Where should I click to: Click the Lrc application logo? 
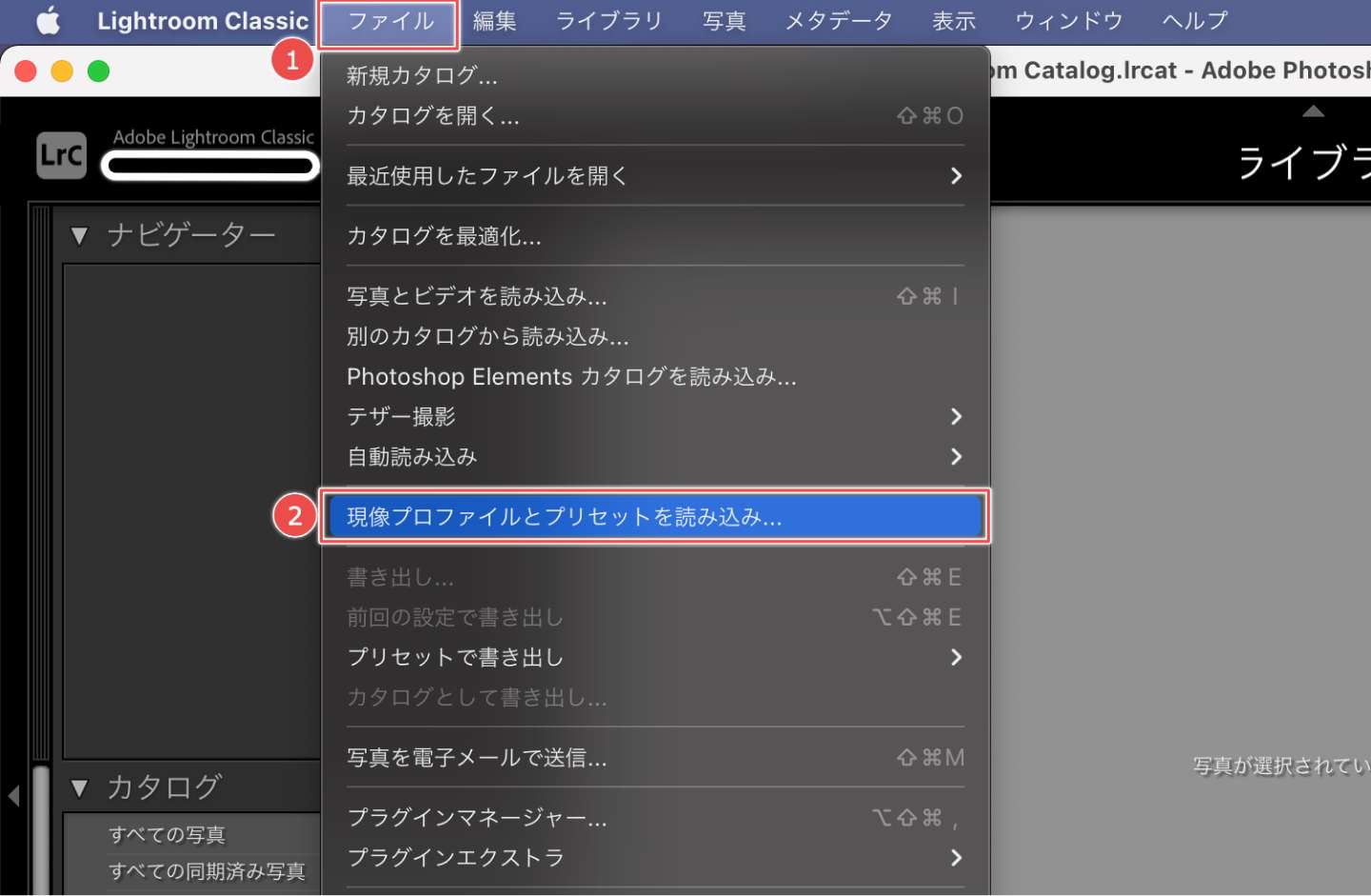point(62,155)
